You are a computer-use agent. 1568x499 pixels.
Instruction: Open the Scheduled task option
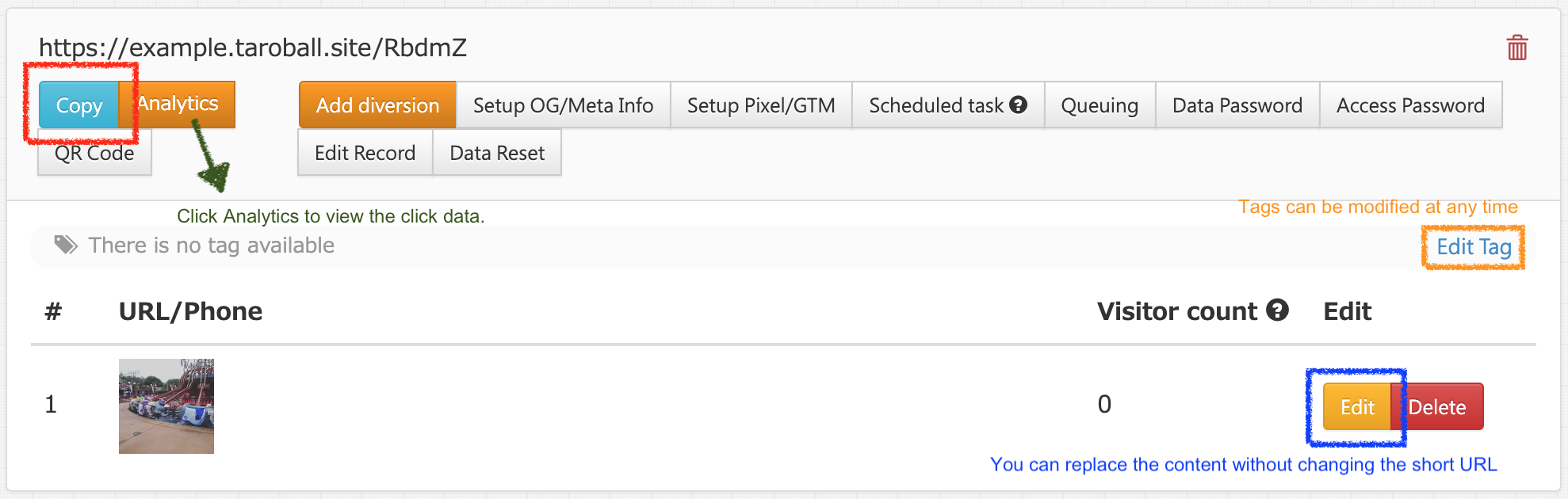(948, 105)
